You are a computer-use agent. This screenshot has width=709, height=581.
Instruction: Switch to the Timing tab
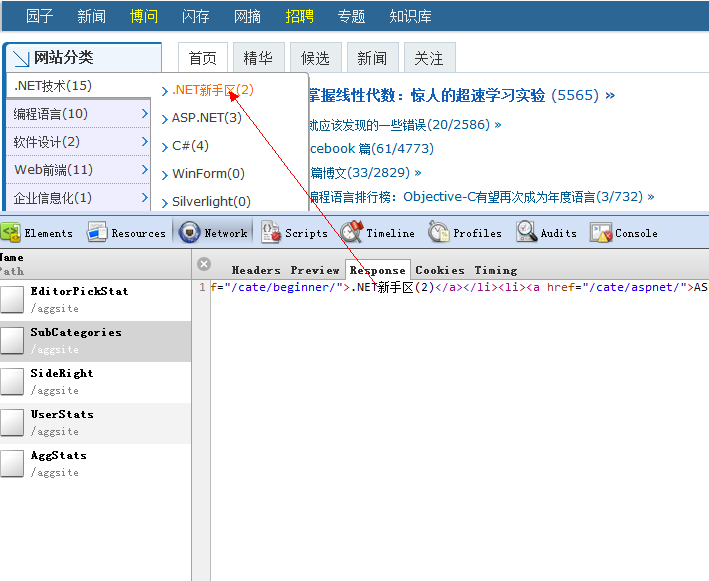[496, 270]
